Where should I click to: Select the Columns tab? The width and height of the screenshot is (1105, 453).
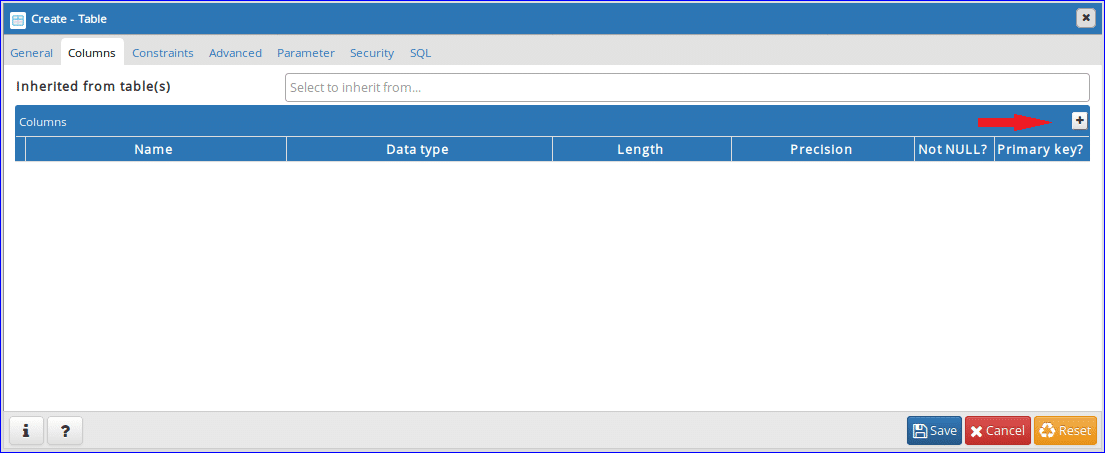pyautogui.click(x=92, y=53)
